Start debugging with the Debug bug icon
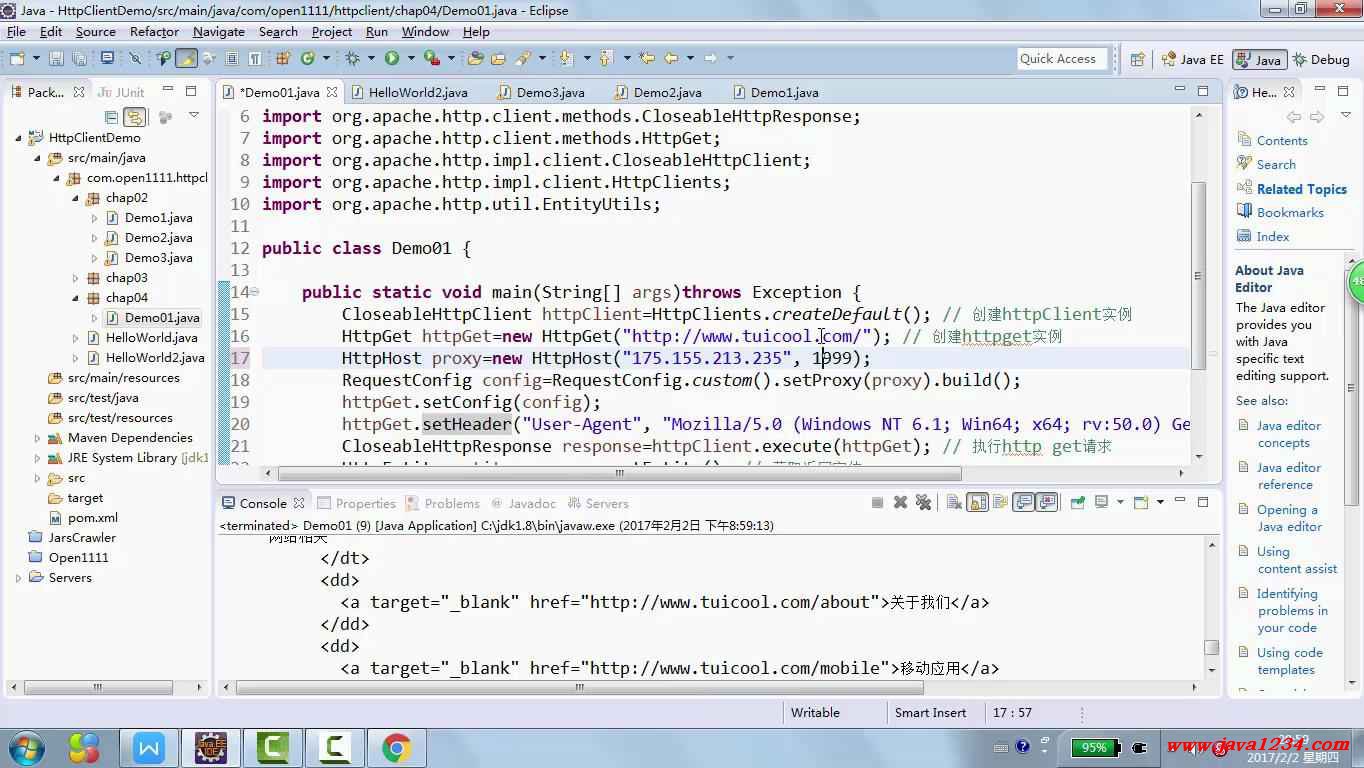The width and height of the screenshot is (1364, 768). 352,59
